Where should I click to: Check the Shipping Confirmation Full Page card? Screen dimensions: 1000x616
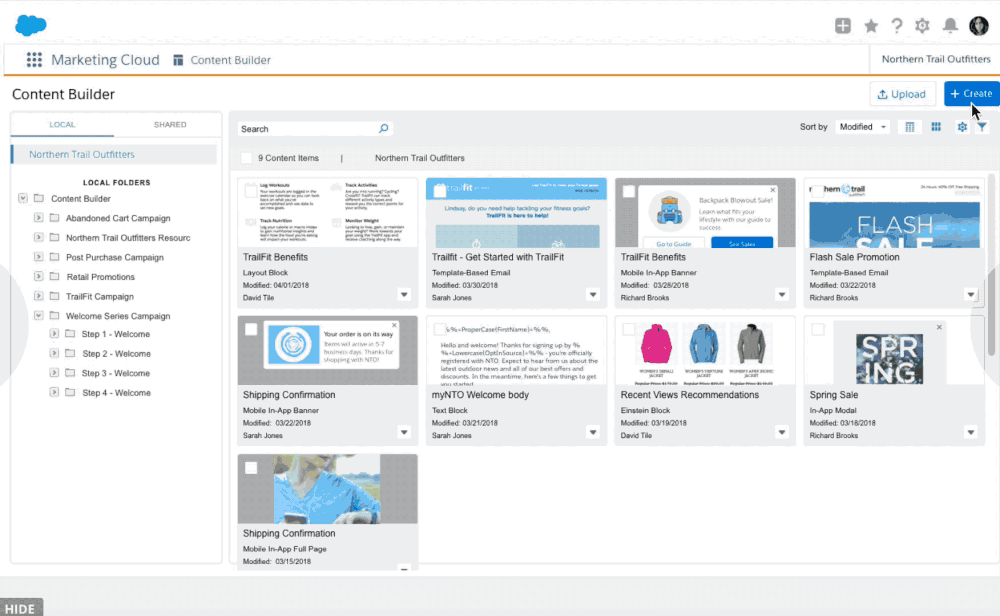(251, 468)
